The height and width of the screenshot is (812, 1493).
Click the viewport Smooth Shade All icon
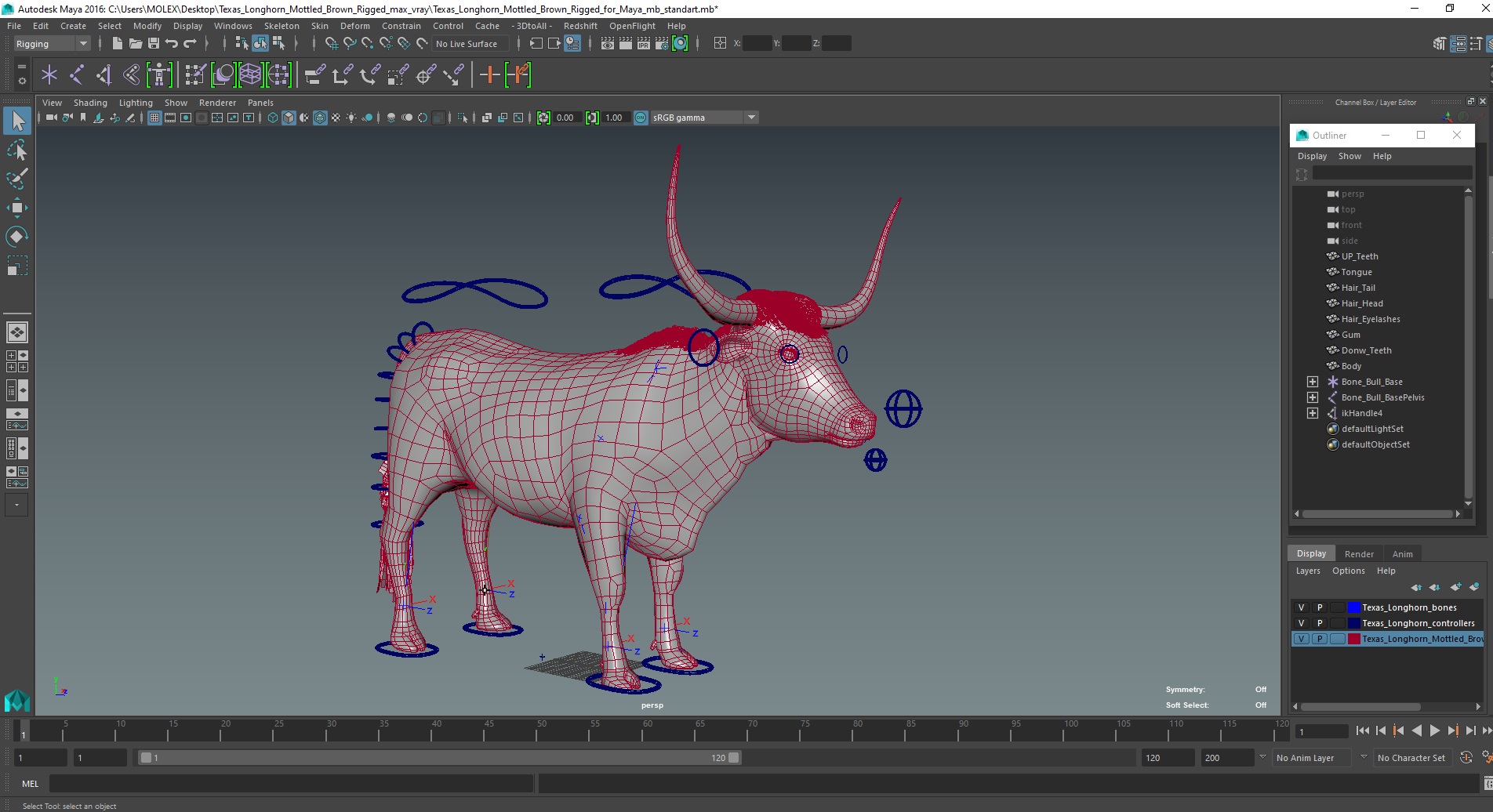click(x=289, y=118)
